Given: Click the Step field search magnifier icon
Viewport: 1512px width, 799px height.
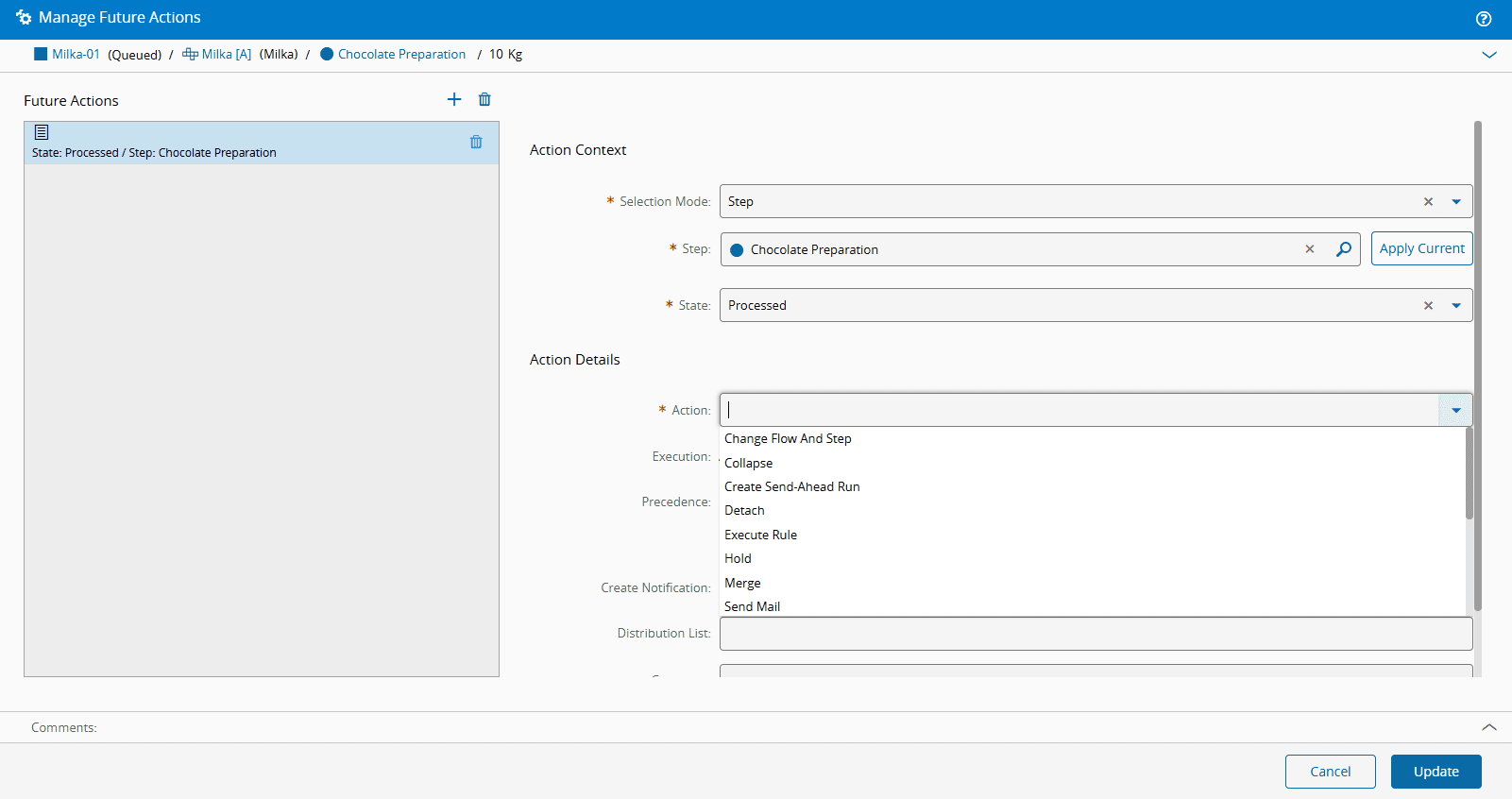Looking at the screenshot, I should (x=1343, y=249).
